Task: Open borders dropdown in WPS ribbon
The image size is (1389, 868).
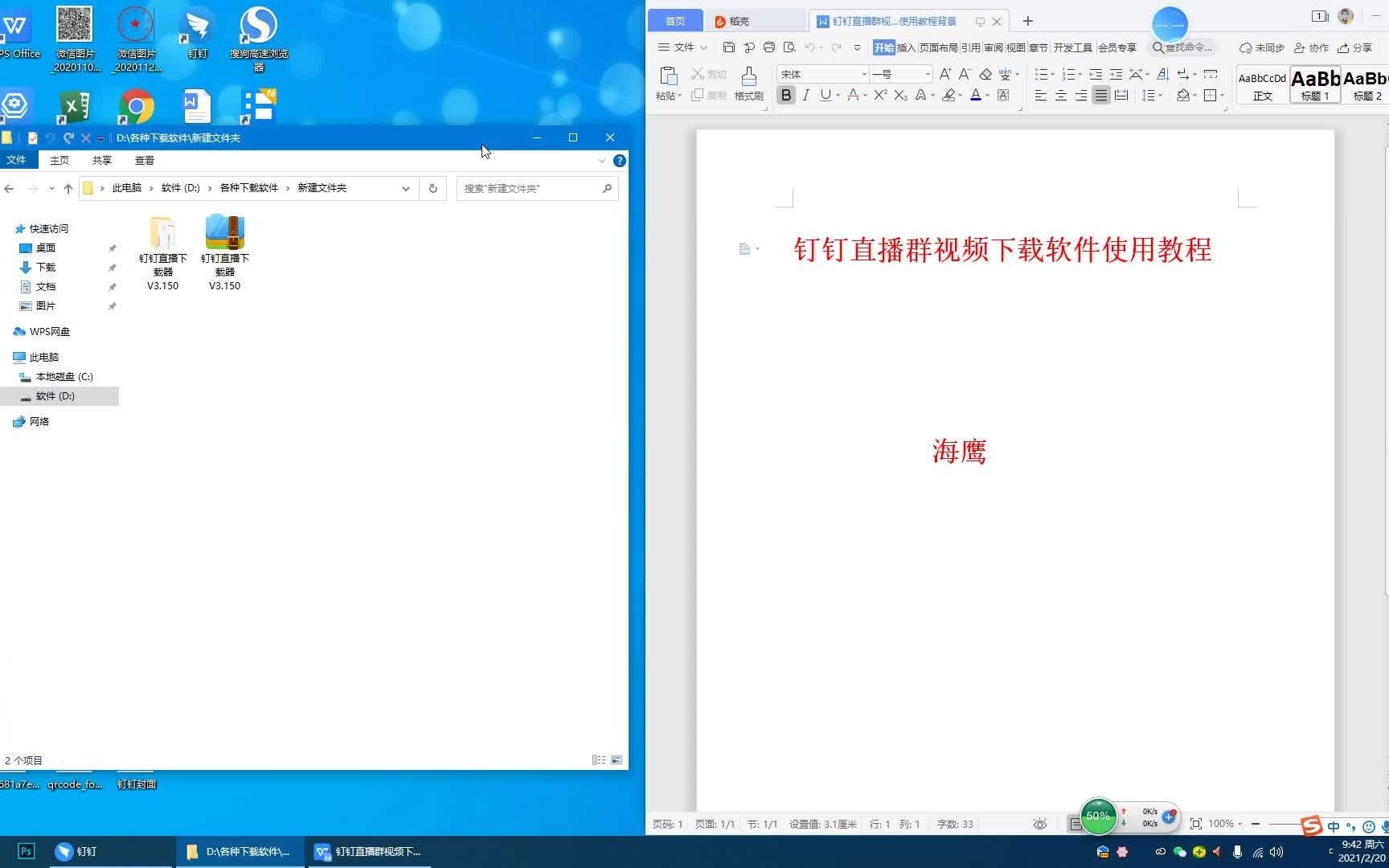Action: pos(1222,96)
